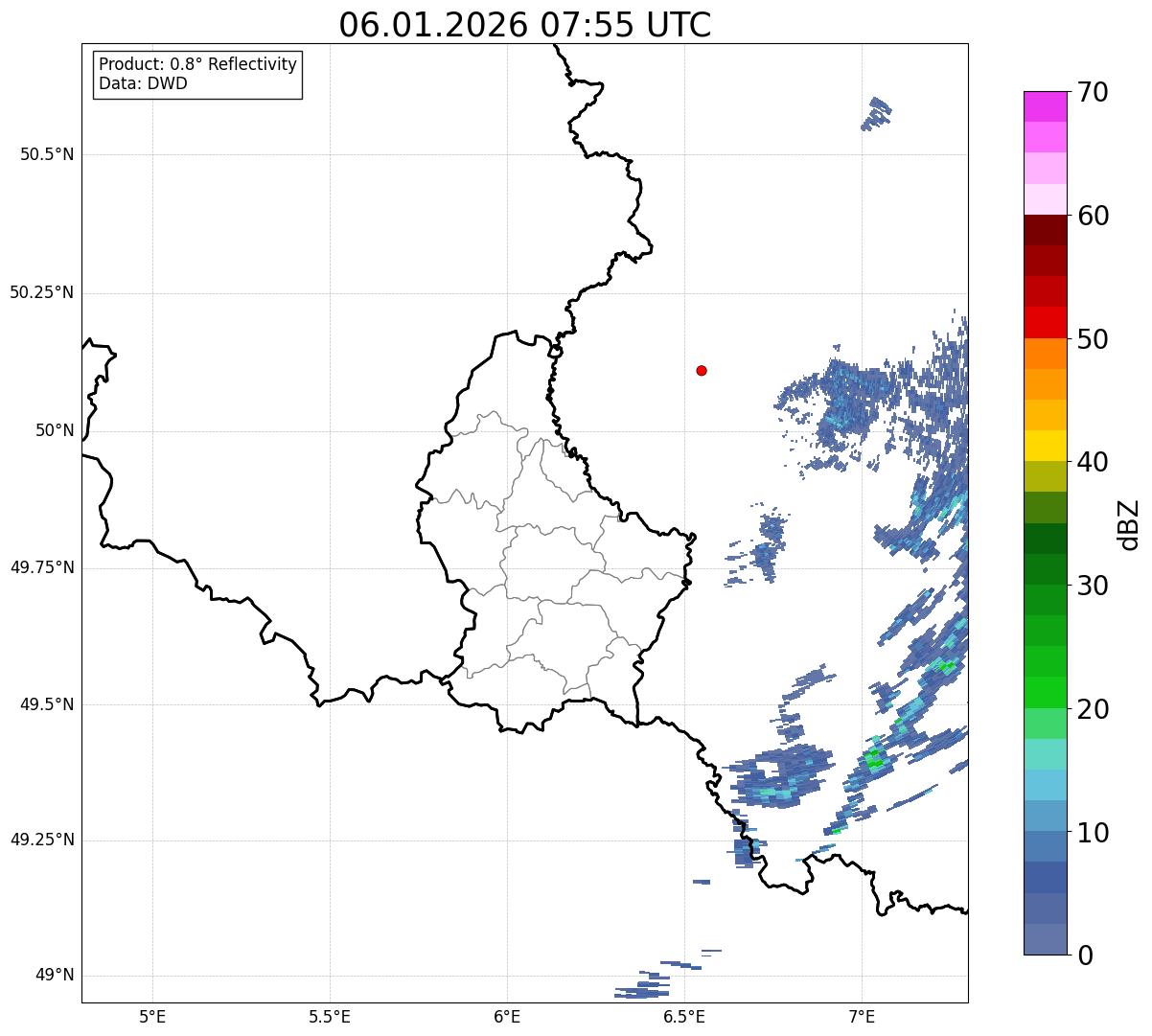
Task: Click the "dBZ" colorbar axis label
Action: pyautogui.click(x=1128, y=524)
